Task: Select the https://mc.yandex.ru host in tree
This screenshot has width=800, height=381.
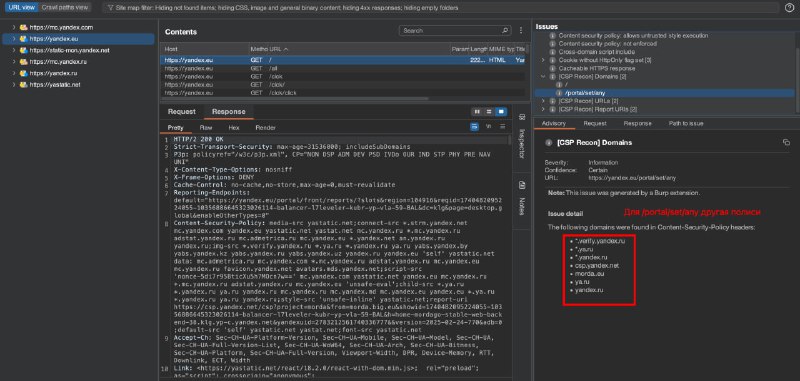Action: coord(58,62)
